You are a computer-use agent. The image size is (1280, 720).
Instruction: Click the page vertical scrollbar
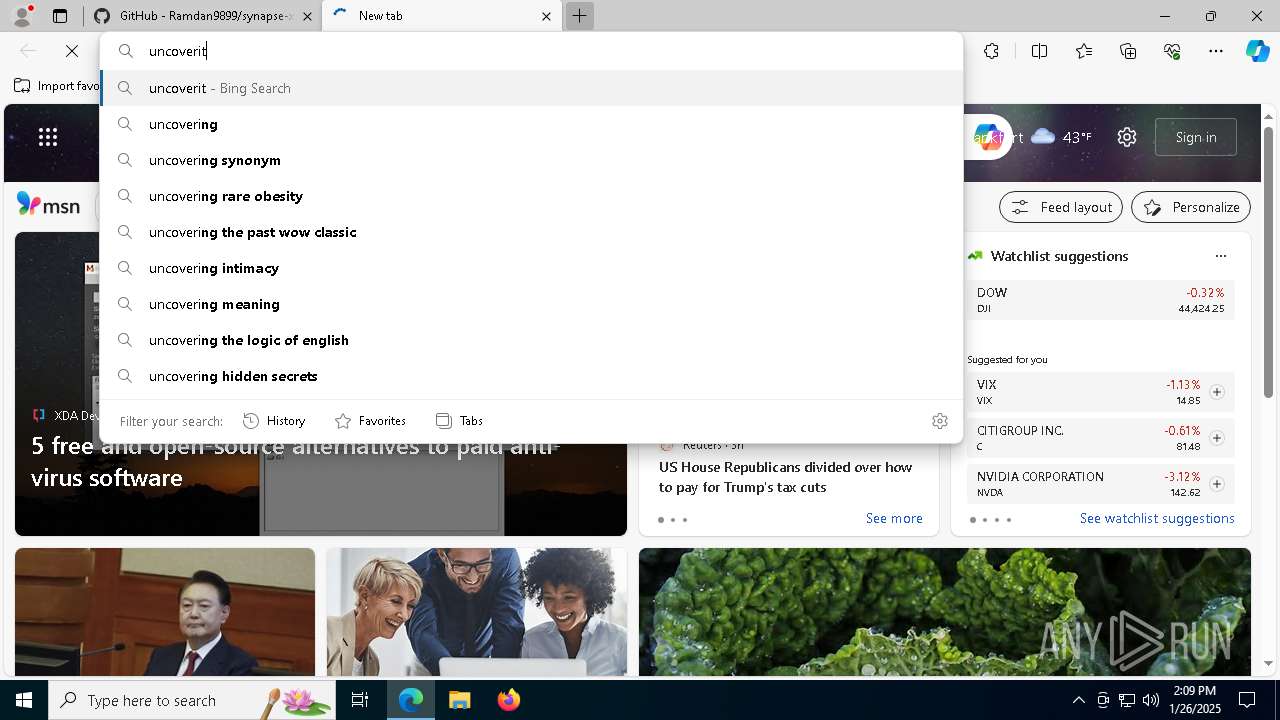[x=1269, y=260]
